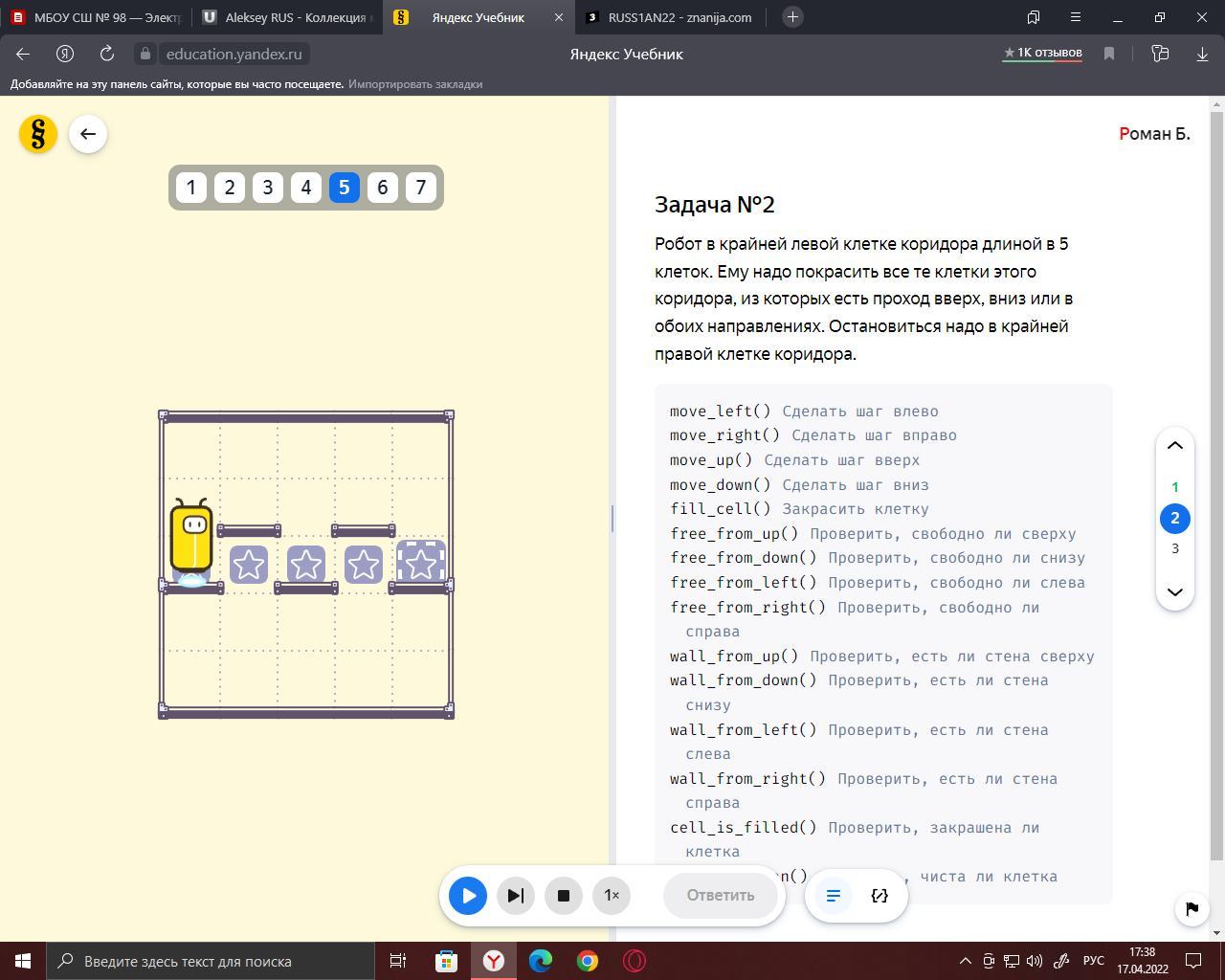
Task: Open the Роман Б. profile
Action: pyautogui.click(x=1154, y=134)
